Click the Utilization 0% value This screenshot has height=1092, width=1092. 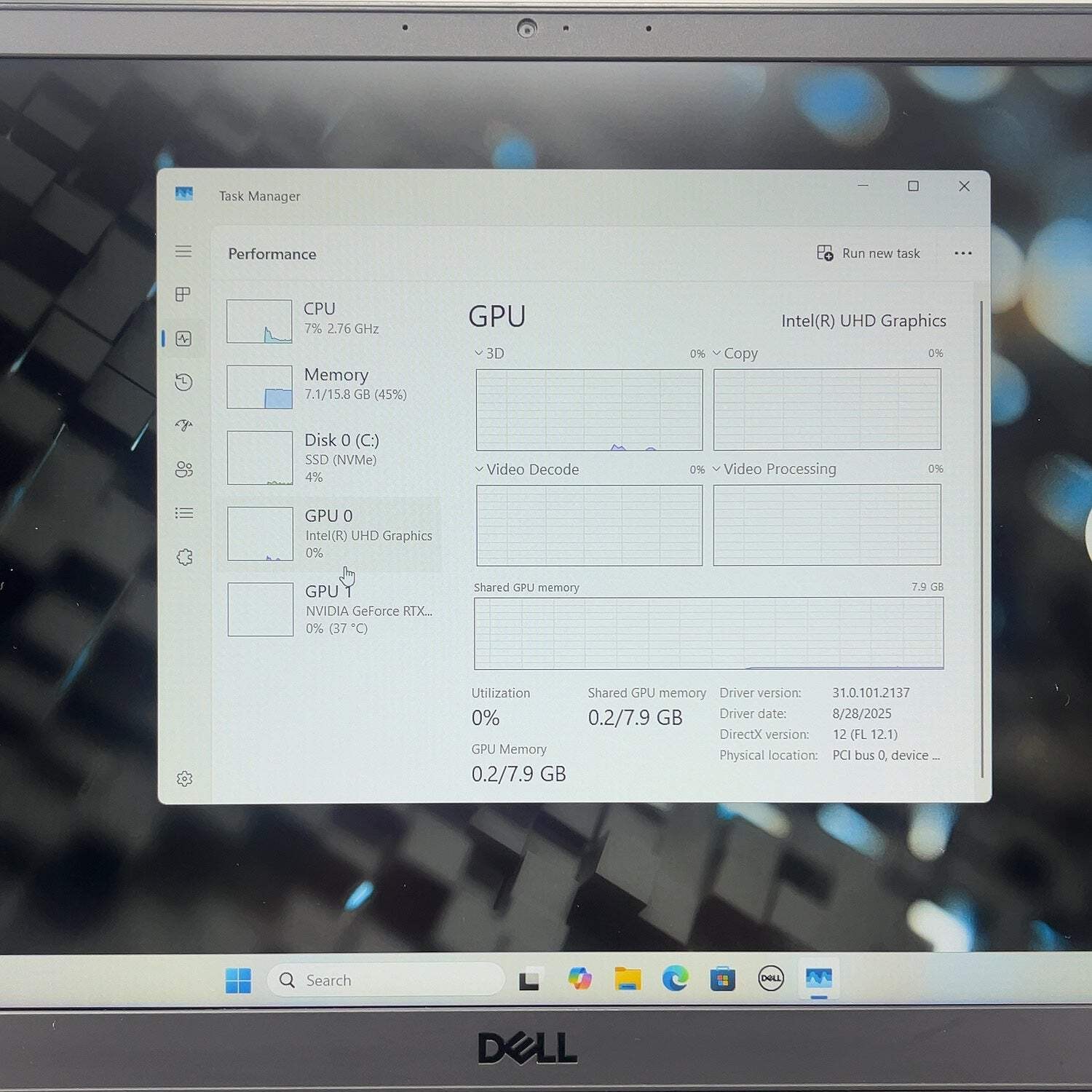click(486, 718)
